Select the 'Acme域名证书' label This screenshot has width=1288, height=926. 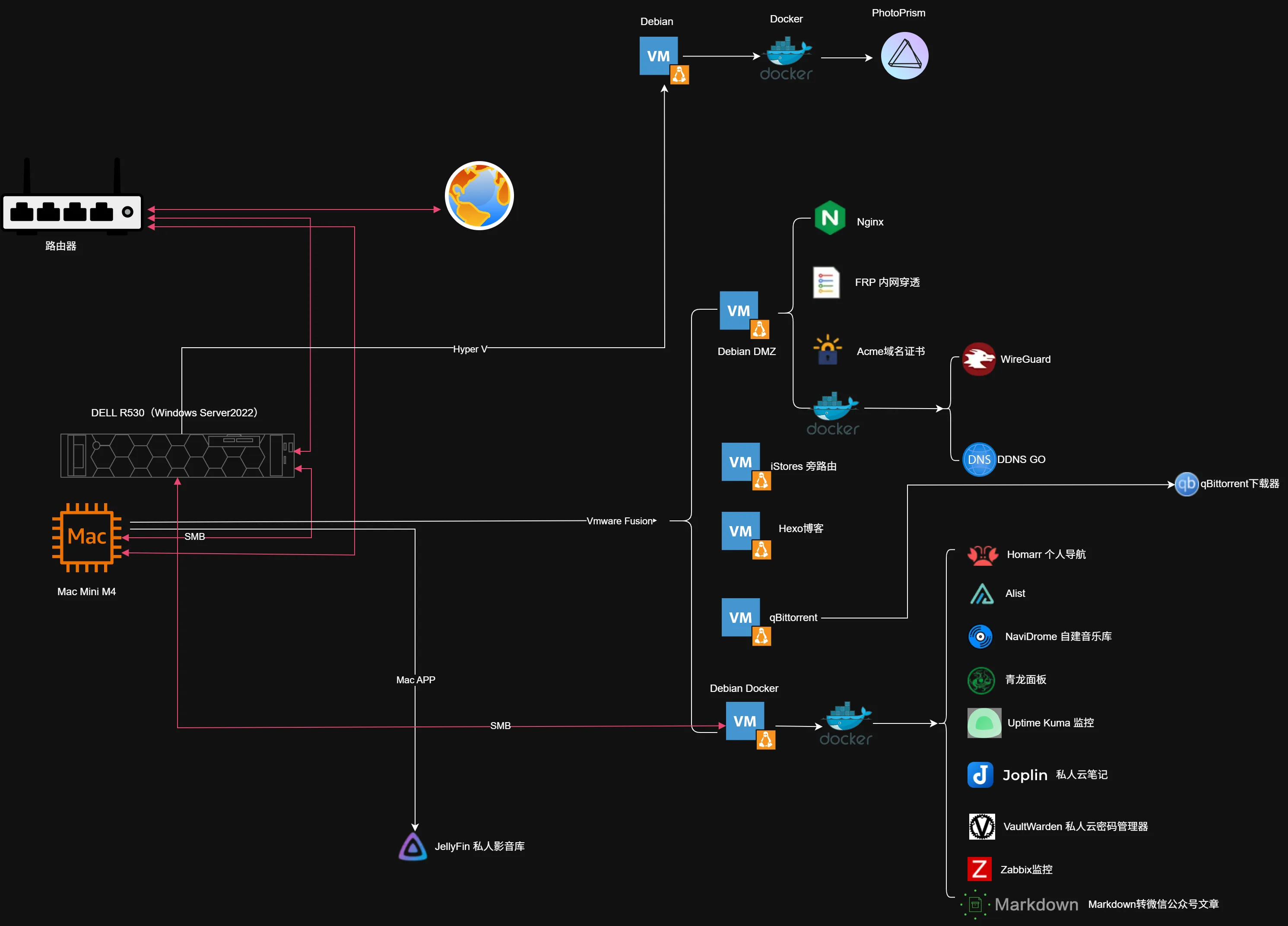tap(891, 352)
